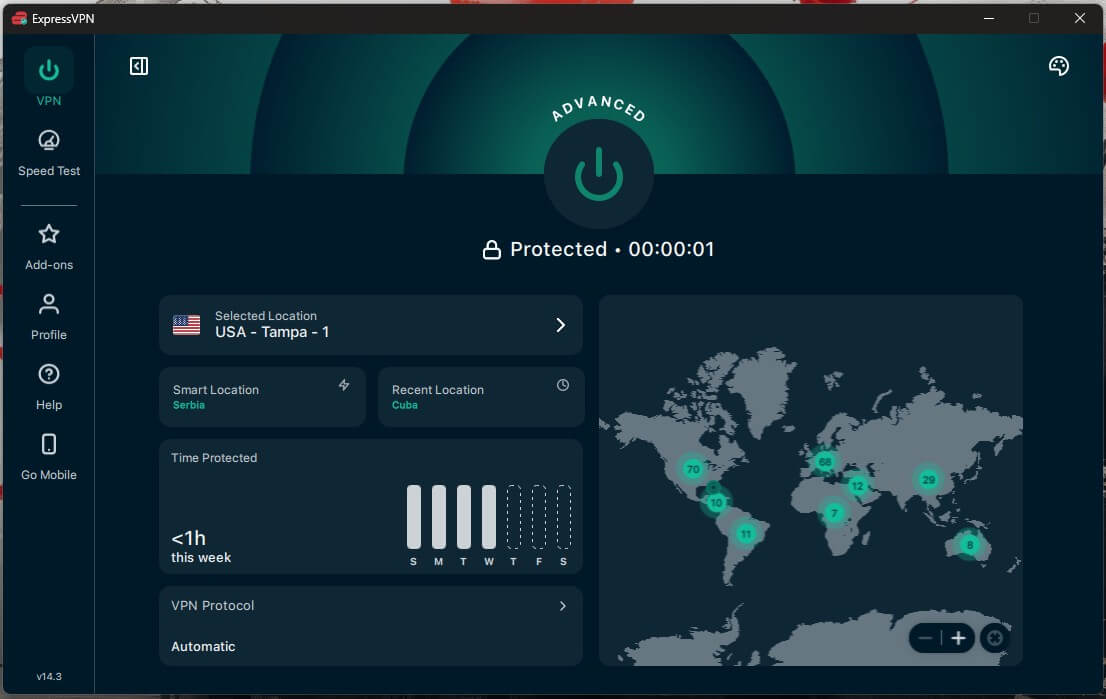1106x699 pixels.
Task: Click the Wednesday bar in Time Protected
Action: [x=488, y=516]
